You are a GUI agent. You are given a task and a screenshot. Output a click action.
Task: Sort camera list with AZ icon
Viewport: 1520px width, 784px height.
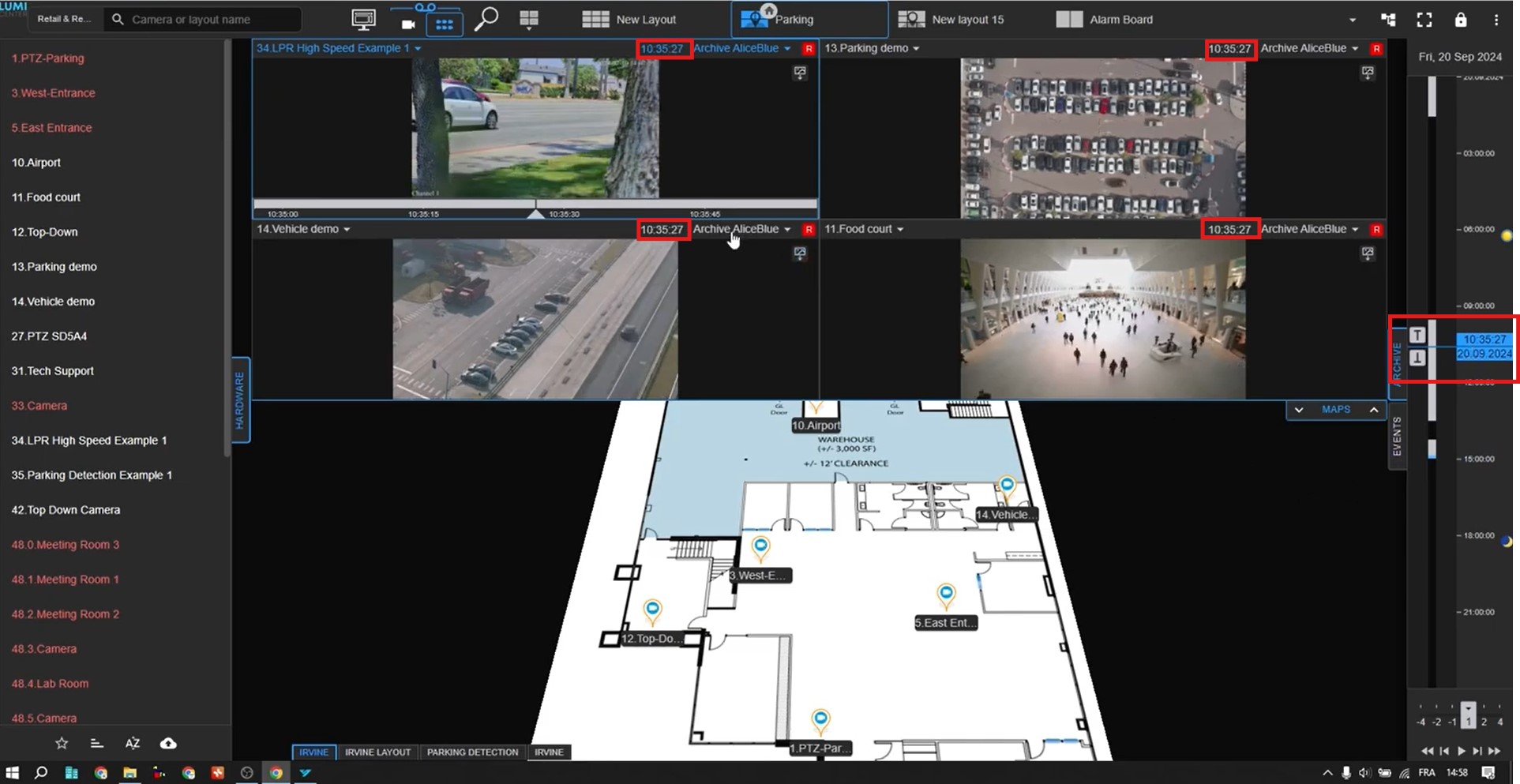coord(133,743)
